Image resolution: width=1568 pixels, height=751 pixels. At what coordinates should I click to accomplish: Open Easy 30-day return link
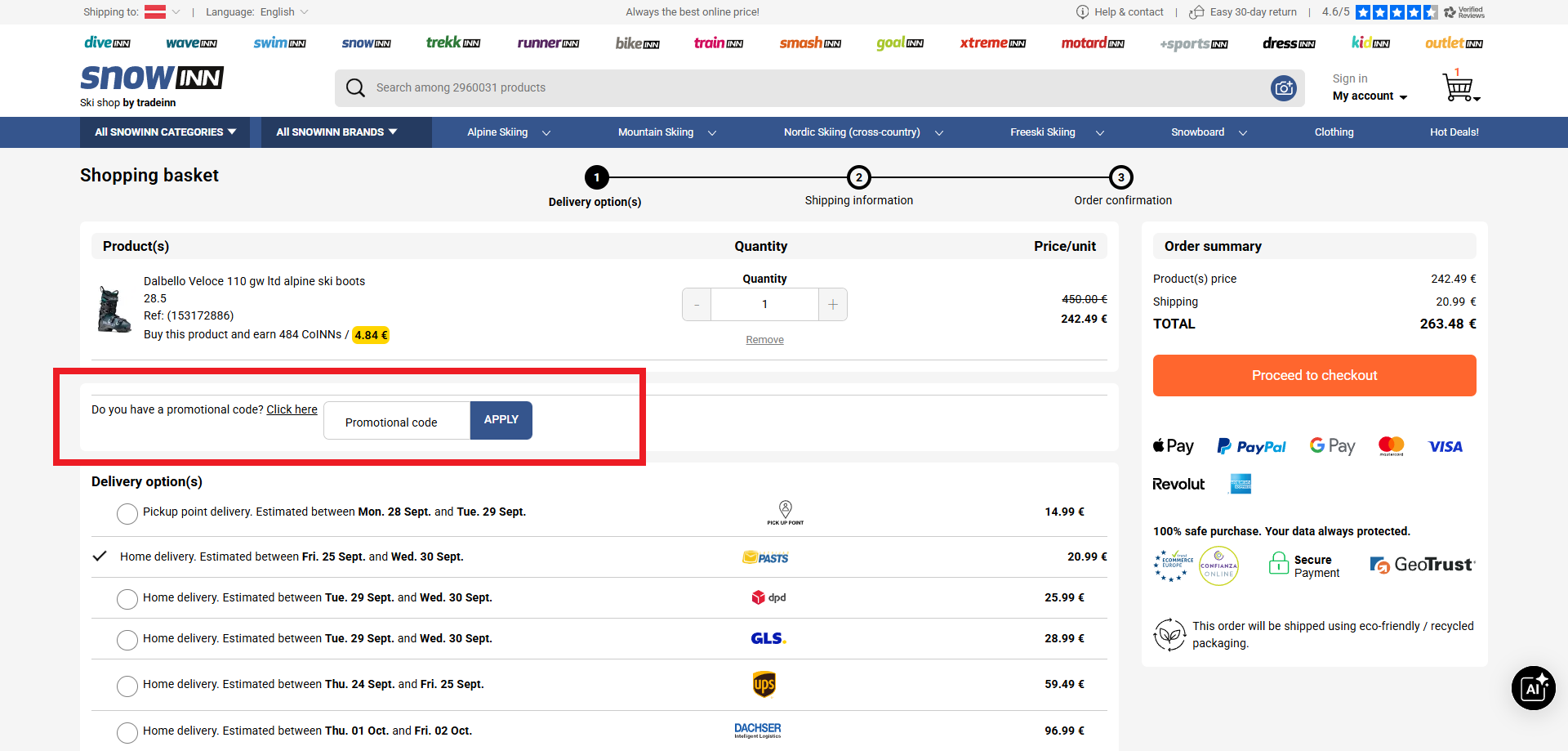pos(1243,12)
